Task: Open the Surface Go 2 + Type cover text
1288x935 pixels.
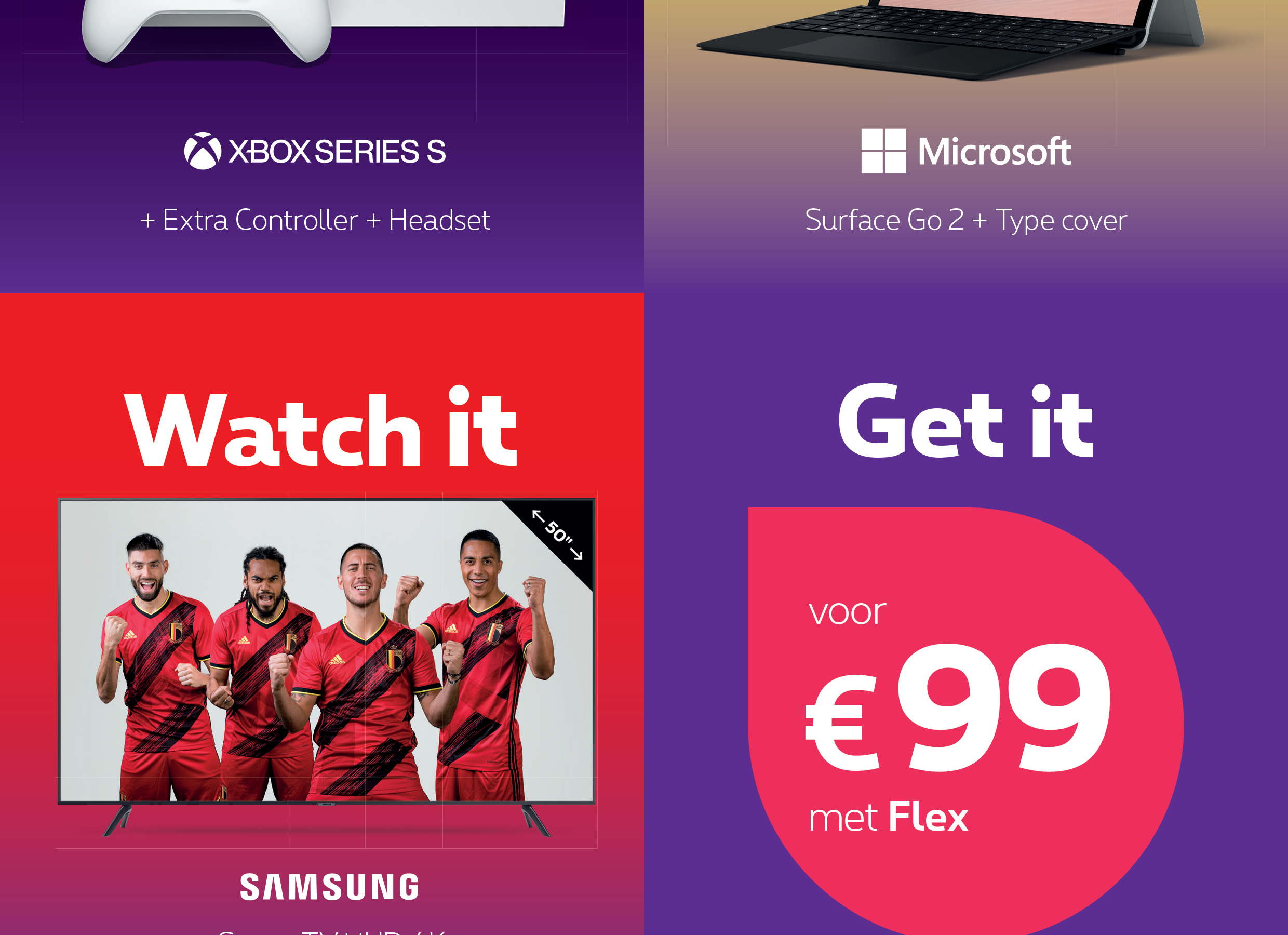Action: tap(965, 220)
